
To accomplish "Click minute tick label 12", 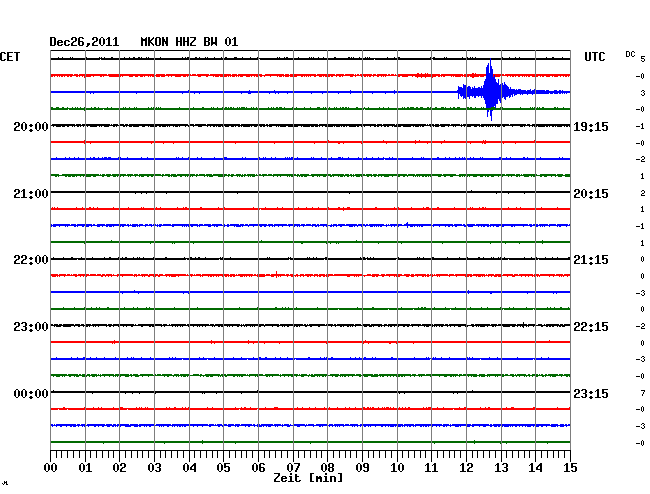I will coord(466,468).
